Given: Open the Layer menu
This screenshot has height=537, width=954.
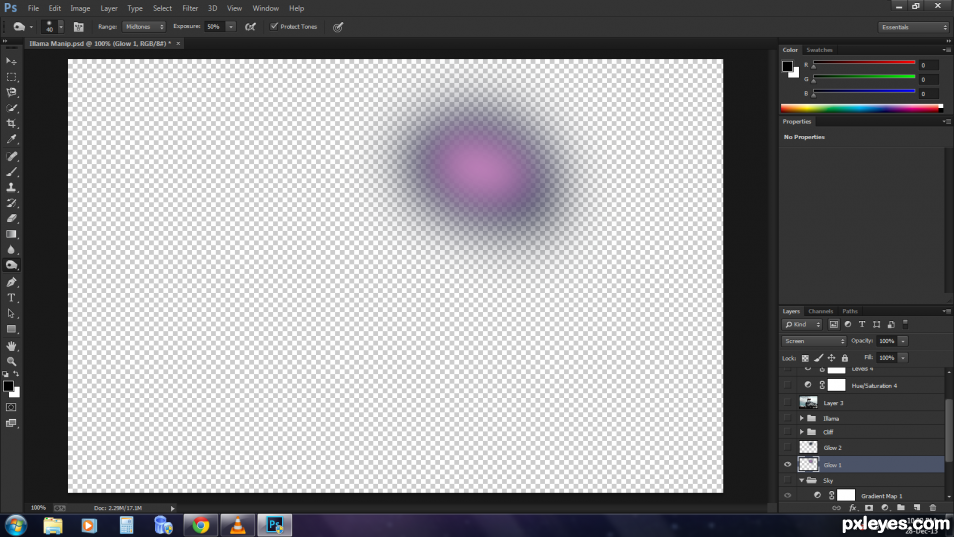Looking at the screenshot, I should point(109,9).
